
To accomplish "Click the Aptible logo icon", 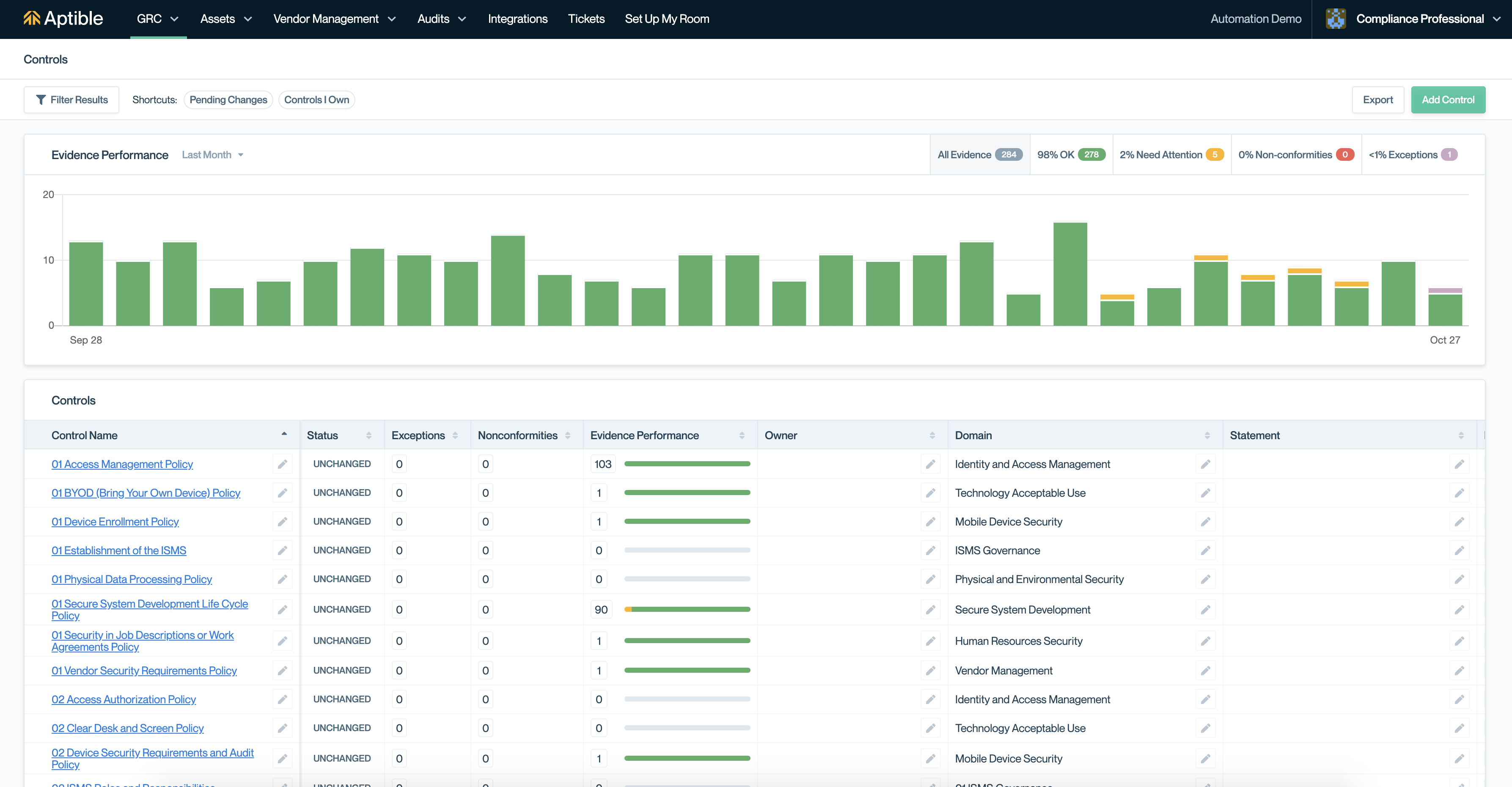I will click(32, 19).
